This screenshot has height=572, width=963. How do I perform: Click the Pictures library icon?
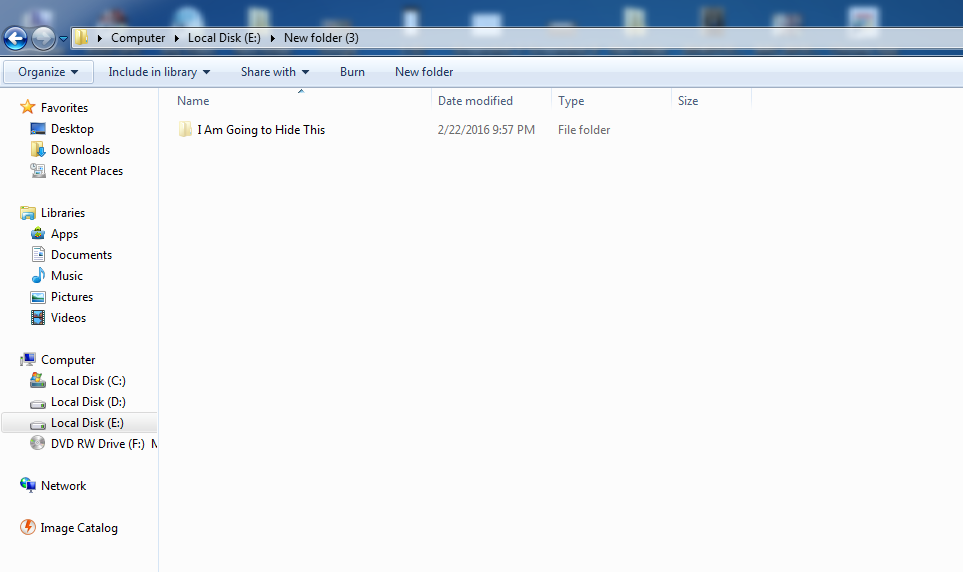tap(38, 297)
